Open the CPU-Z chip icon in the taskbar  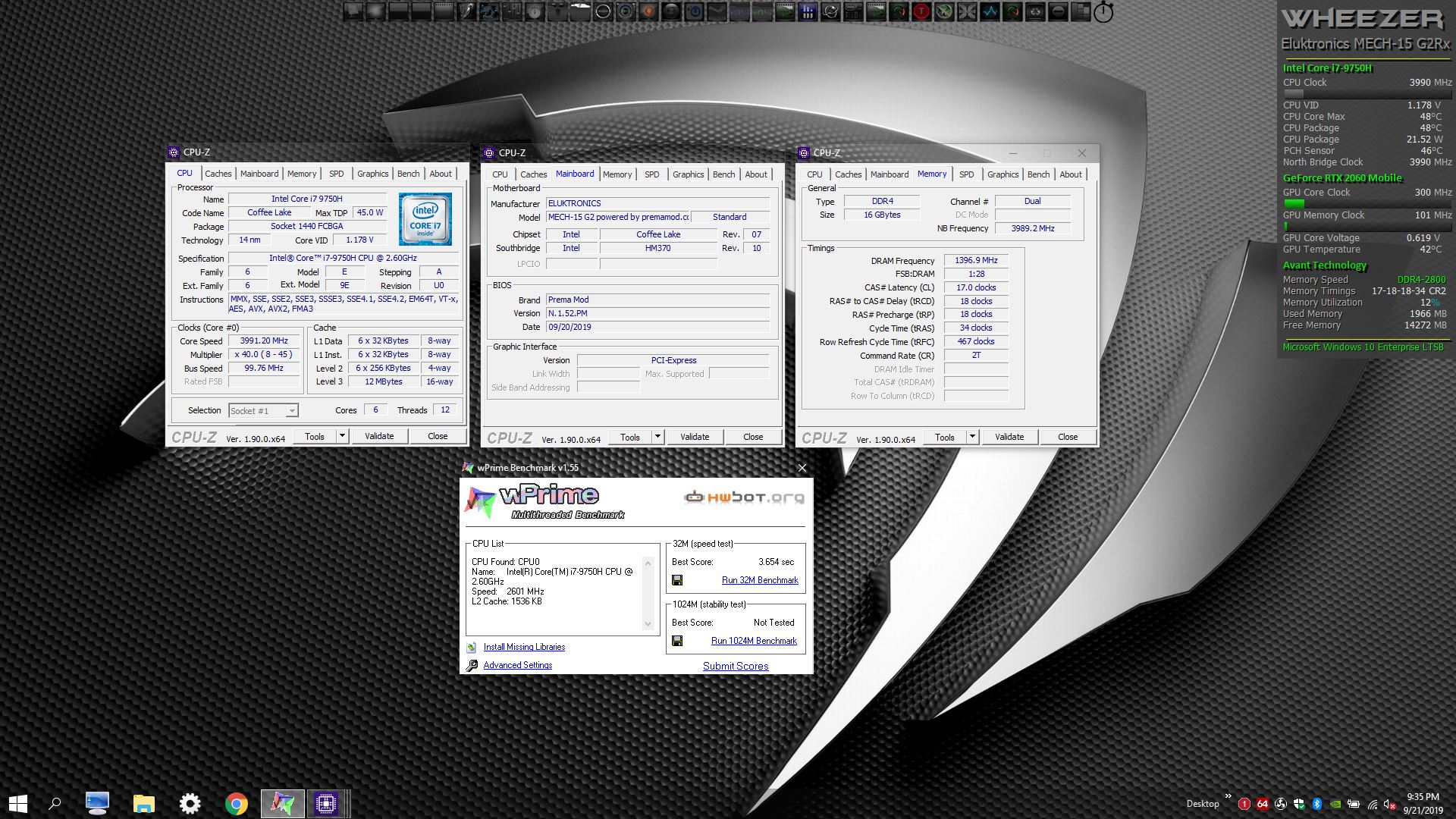326,803
